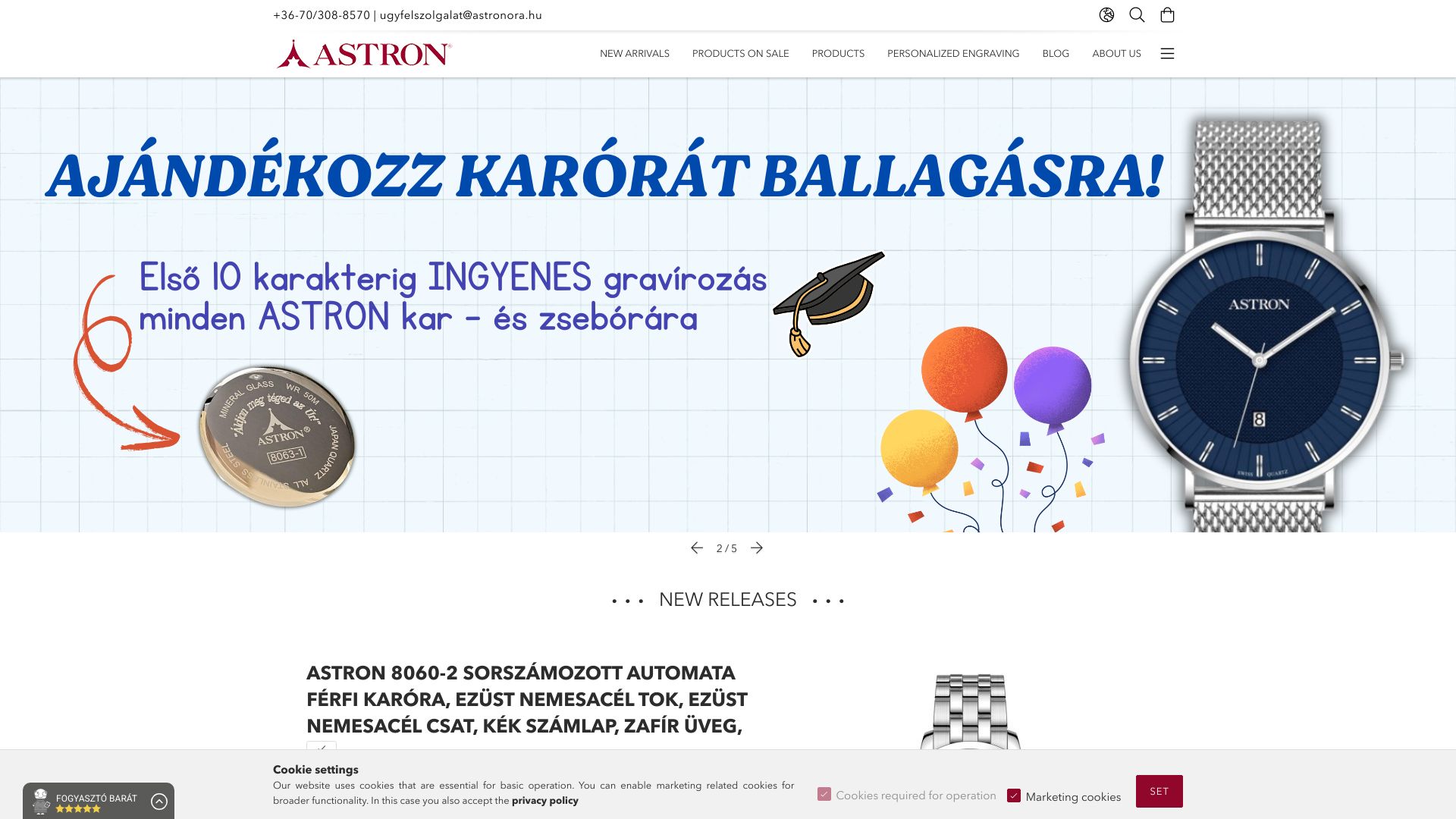This screenshot has height=819, width=1456.
Task: Click the Fogyasztó Barát badge robot icon
Action: 41,801
